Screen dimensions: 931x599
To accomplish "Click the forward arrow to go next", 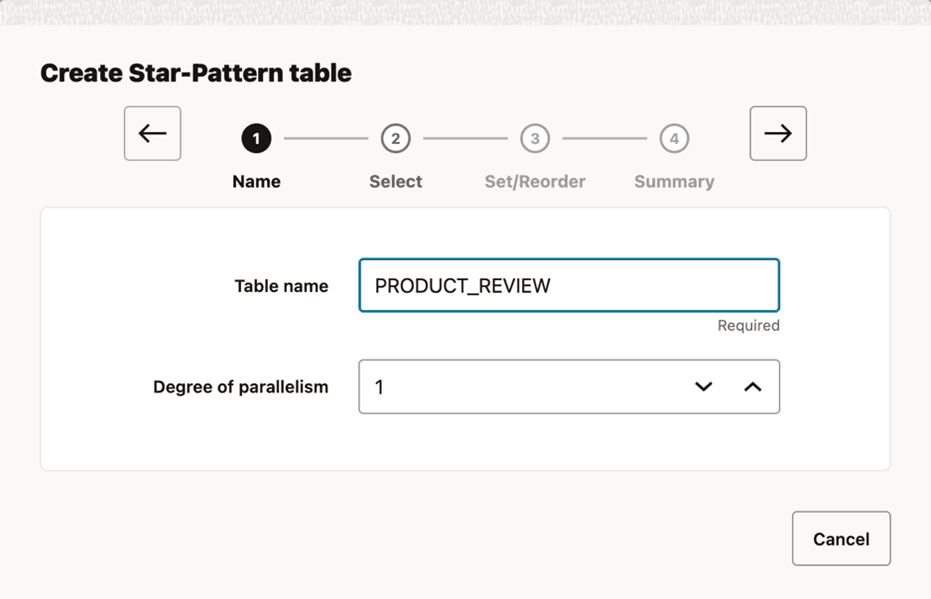I will (x=778, y=134).
